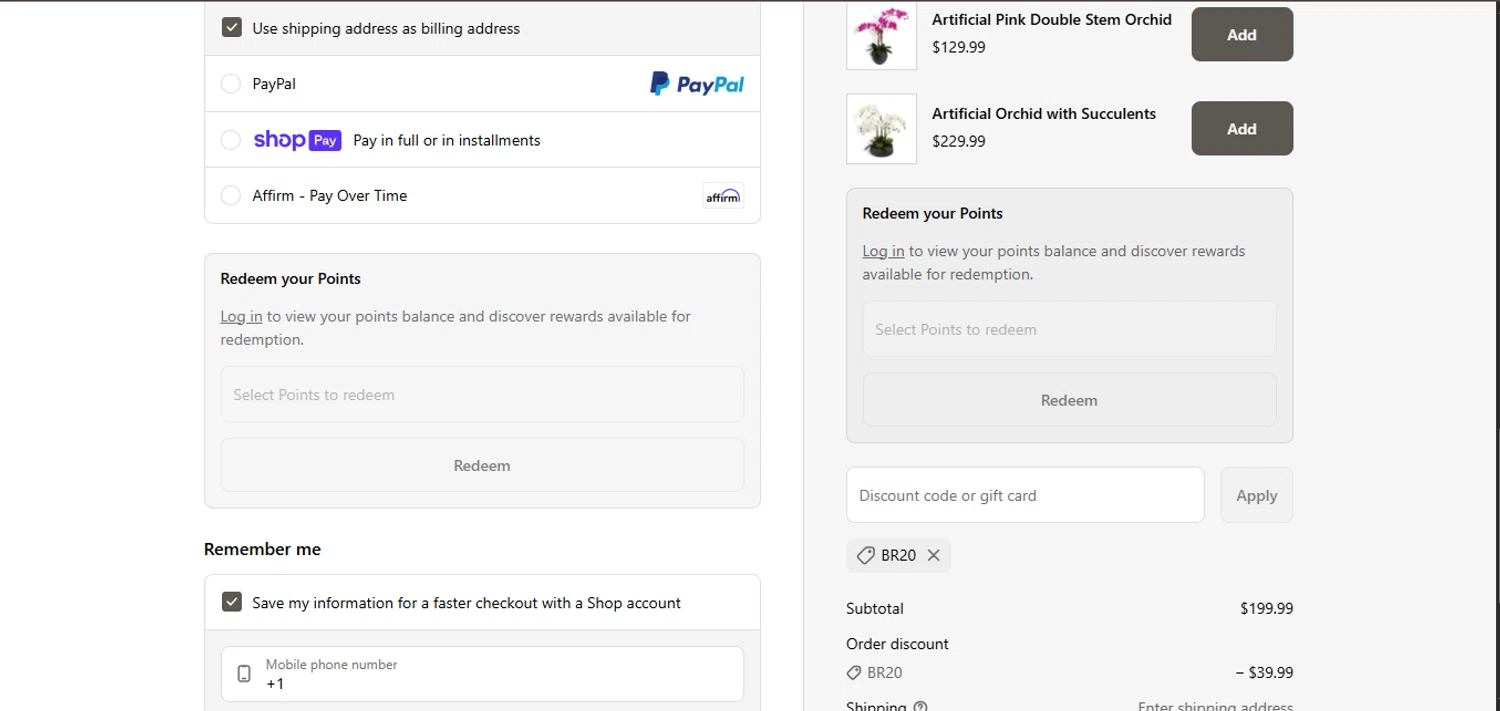
Task: Click the mobile phone icon in number field
Action: pos(244,674)
